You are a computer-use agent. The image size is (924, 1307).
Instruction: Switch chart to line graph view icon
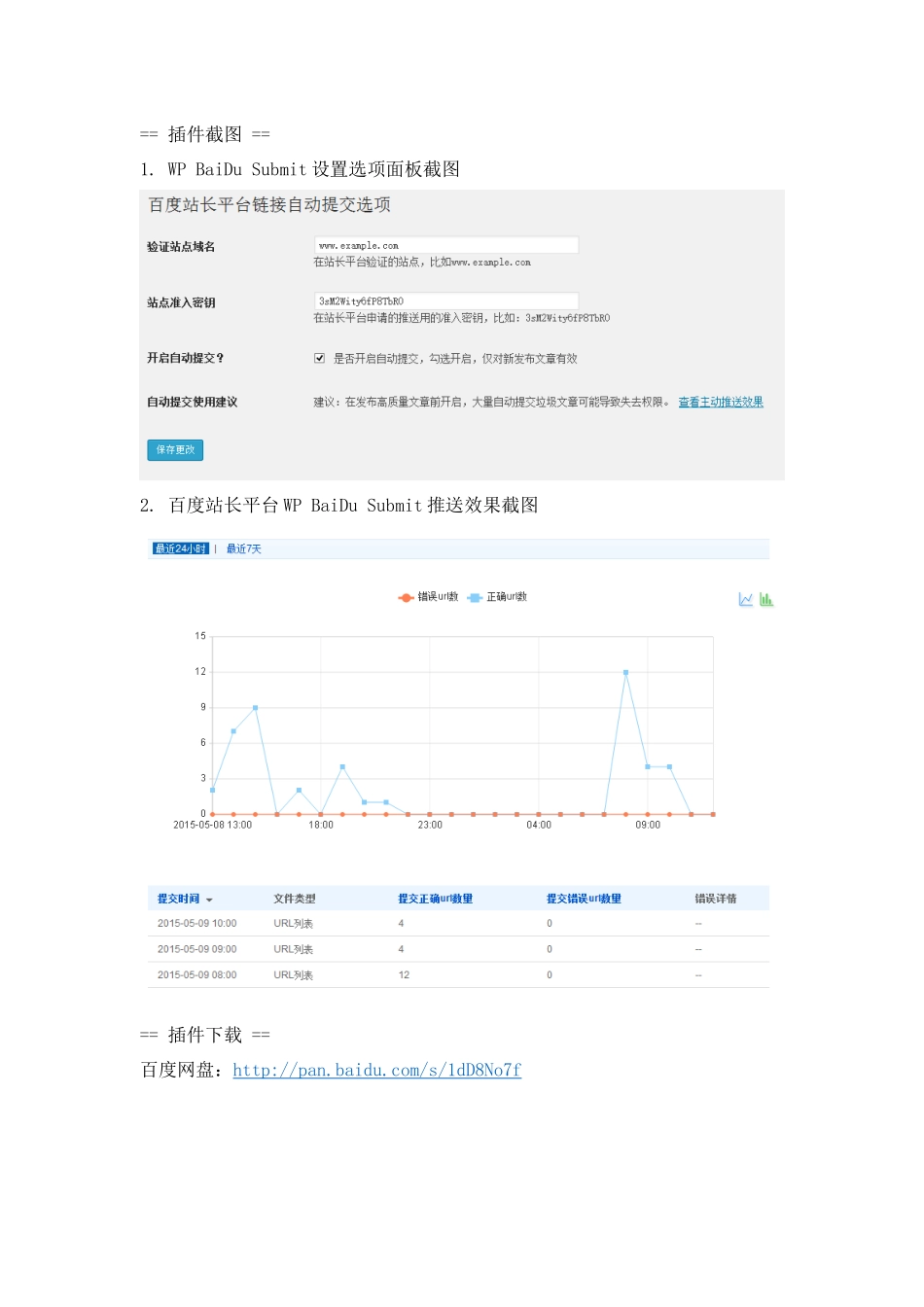745,599
